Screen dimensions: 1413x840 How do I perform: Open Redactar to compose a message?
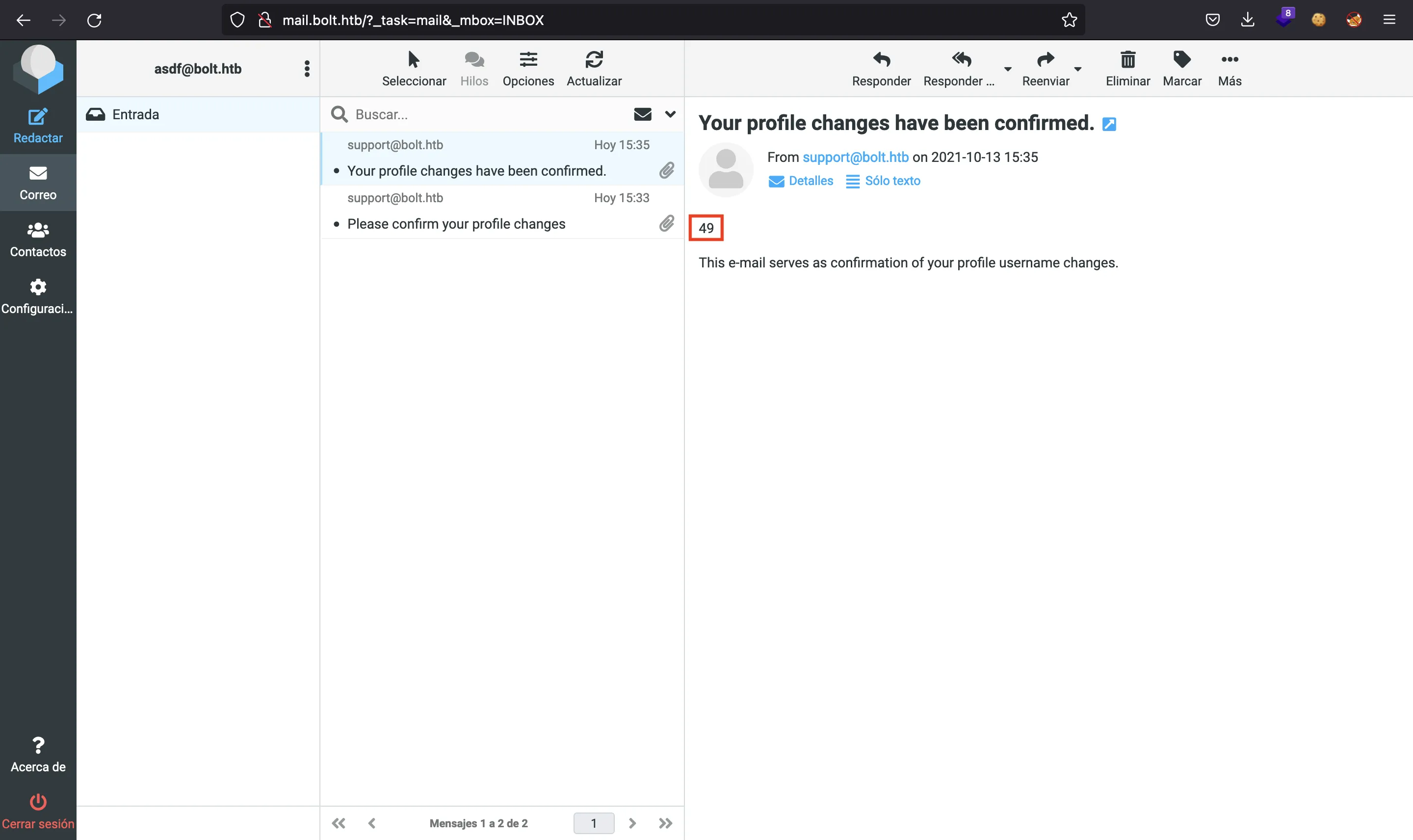click(38, 126)
